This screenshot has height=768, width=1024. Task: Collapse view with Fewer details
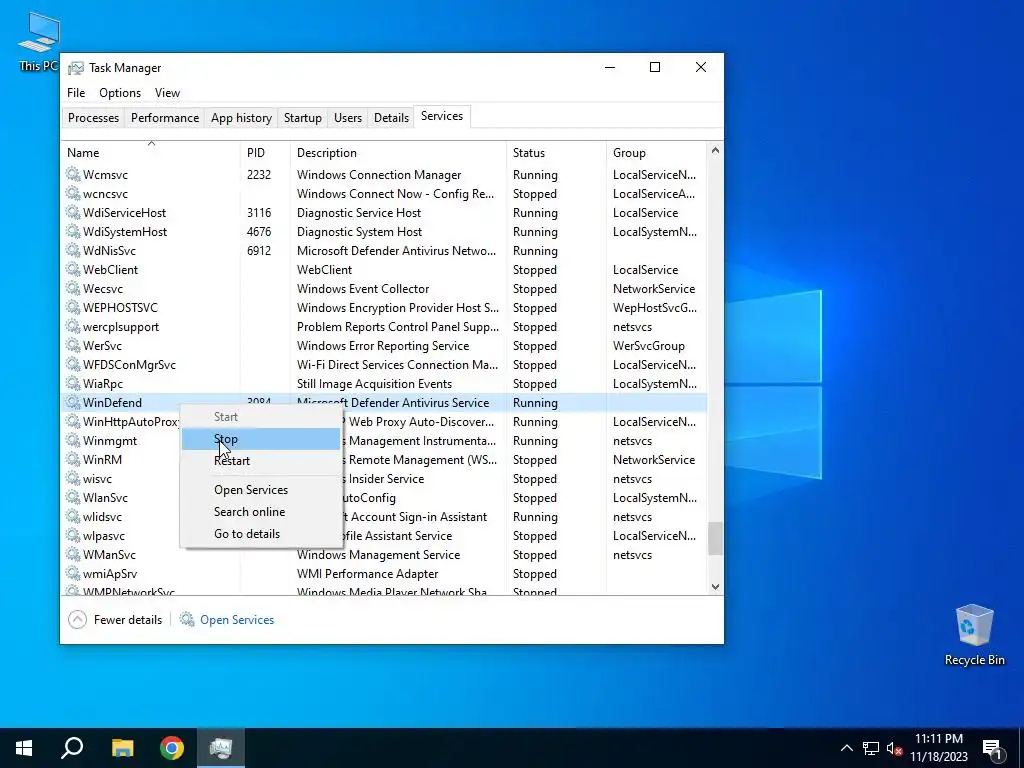(115, 620)
